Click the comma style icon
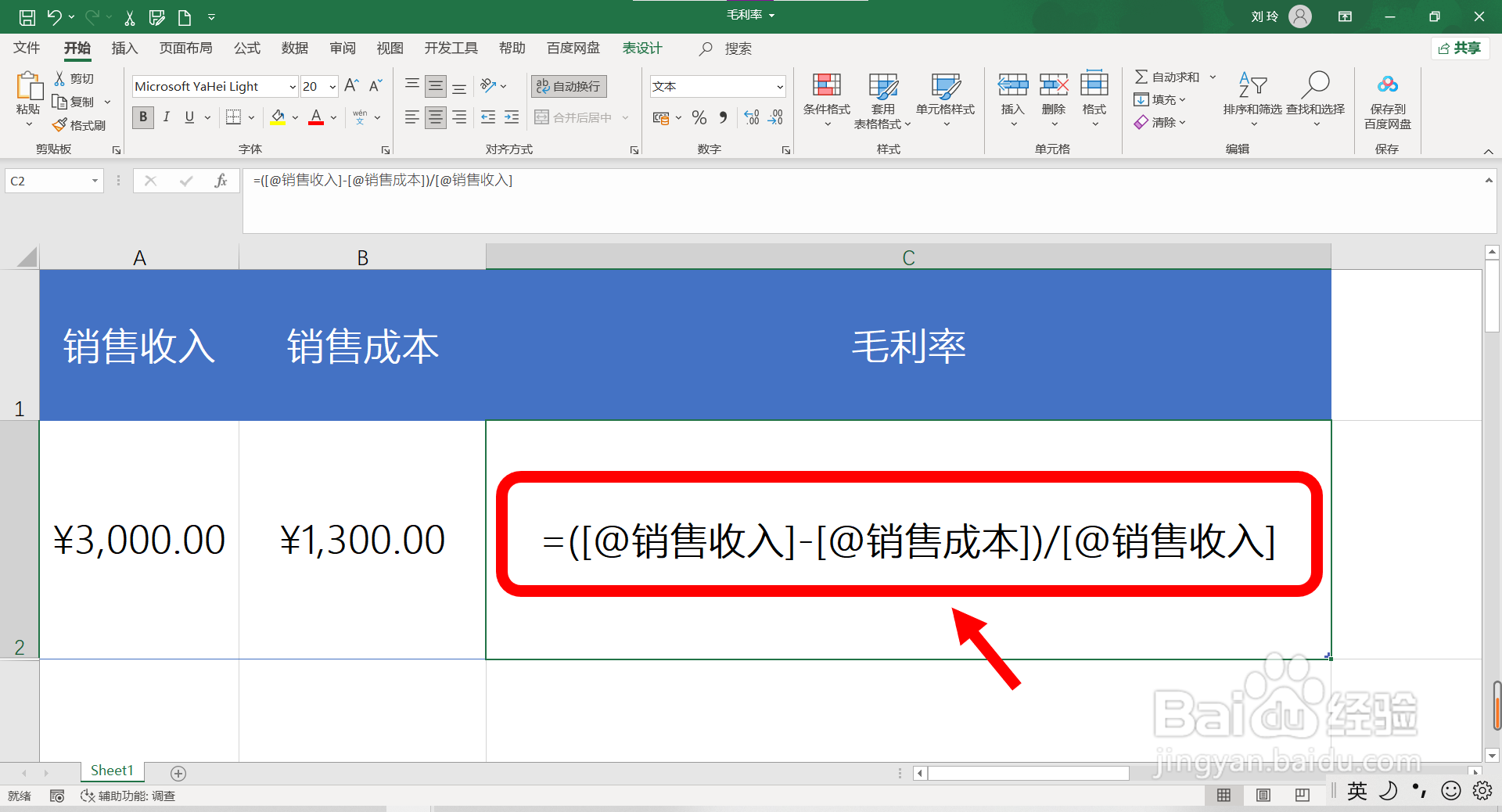The height and width of the screenshot is (812, 1502). coord(724,117)
